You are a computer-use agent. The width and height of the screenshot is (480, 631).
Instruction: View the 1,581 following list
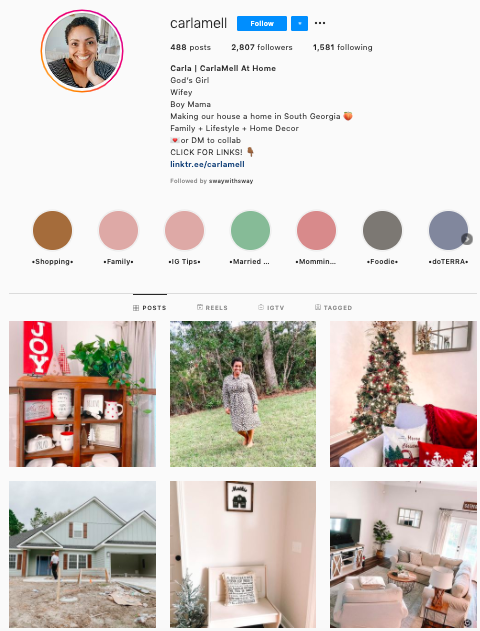[343, 47]
